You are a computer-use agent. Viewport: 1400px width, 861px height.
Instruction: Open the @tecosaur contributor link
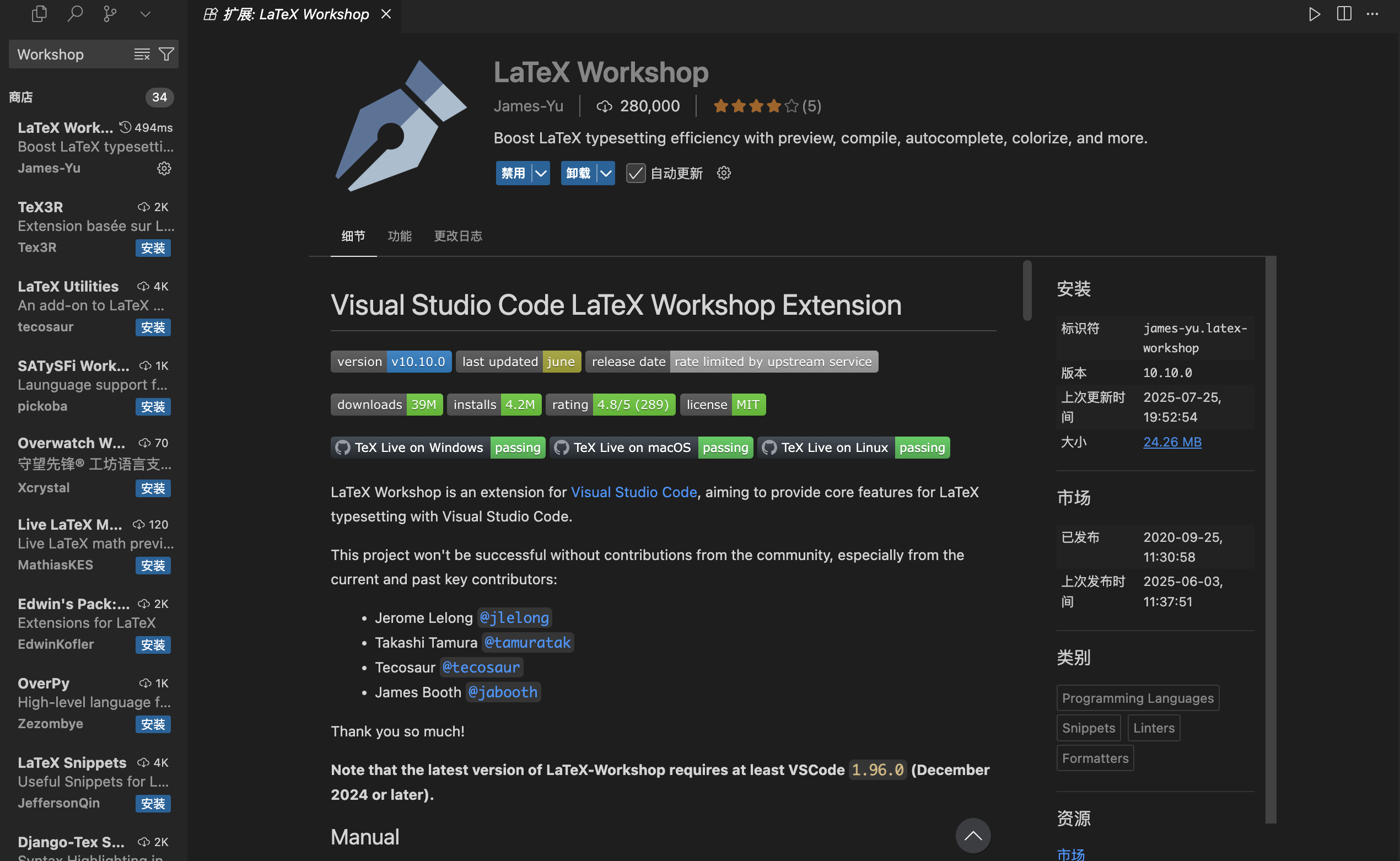pyautogui.click(x=481, y=668)
